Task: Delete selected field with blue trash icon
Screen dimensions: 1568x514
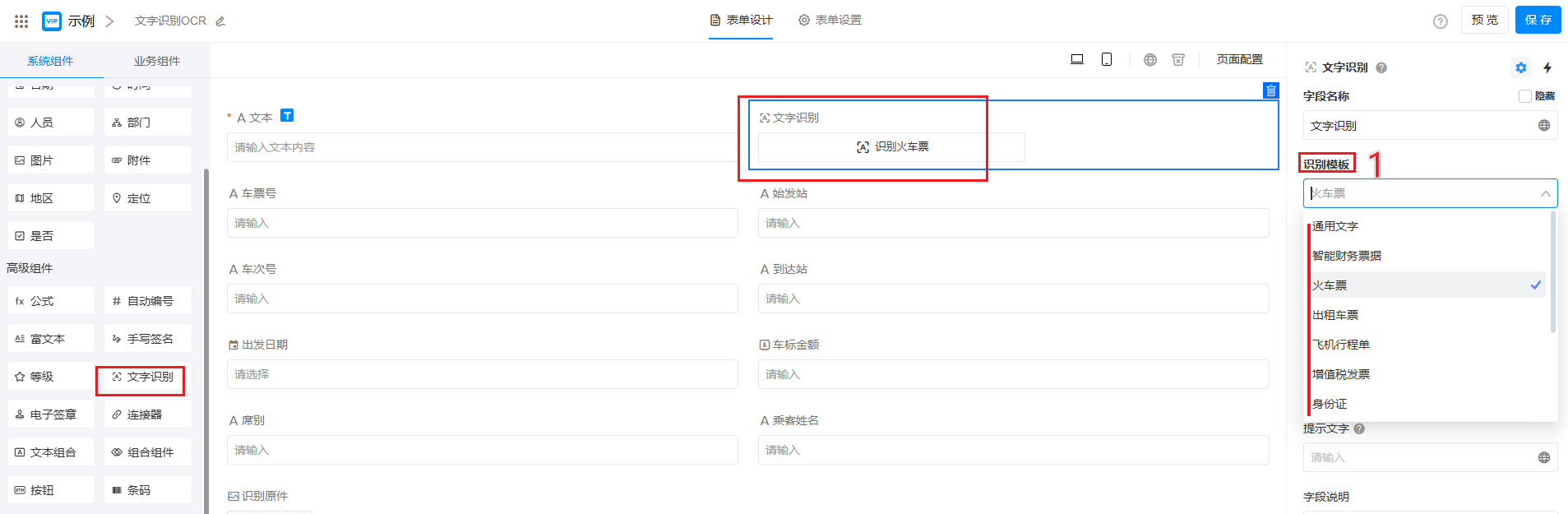Action: point(1270,90)
